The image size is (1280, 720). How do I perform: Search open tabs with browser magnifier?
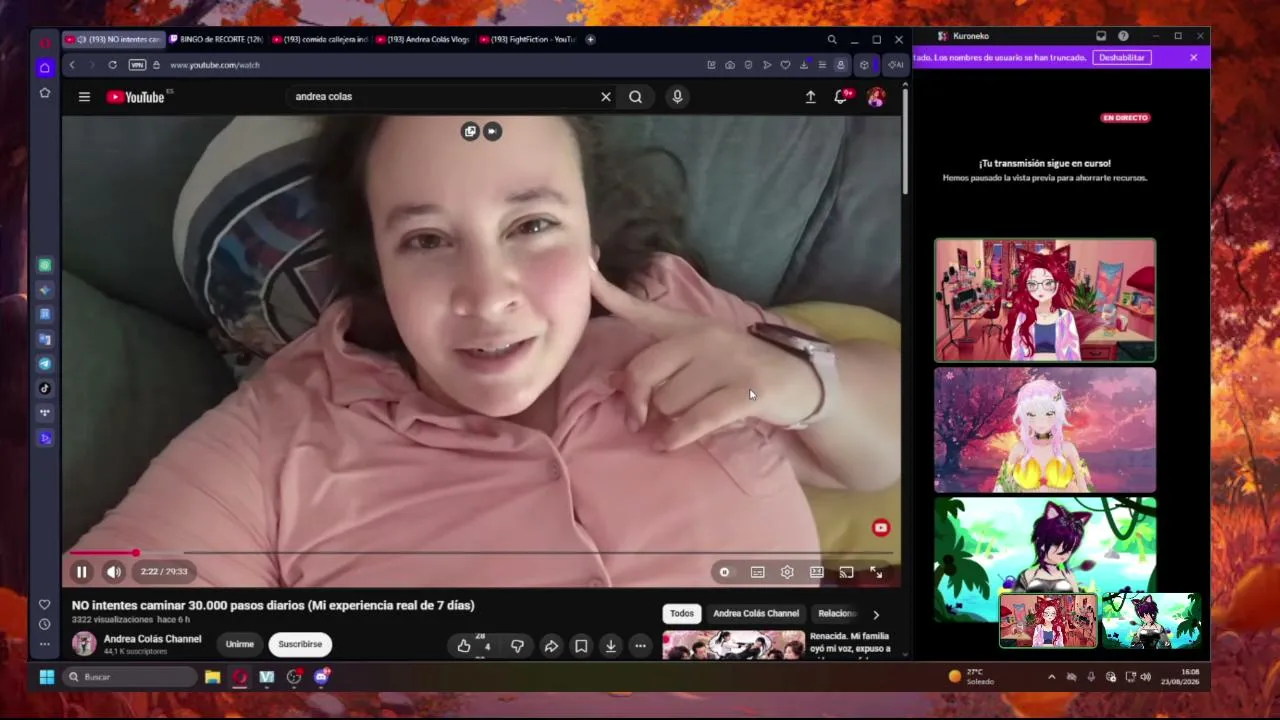[x=832, y=40]
